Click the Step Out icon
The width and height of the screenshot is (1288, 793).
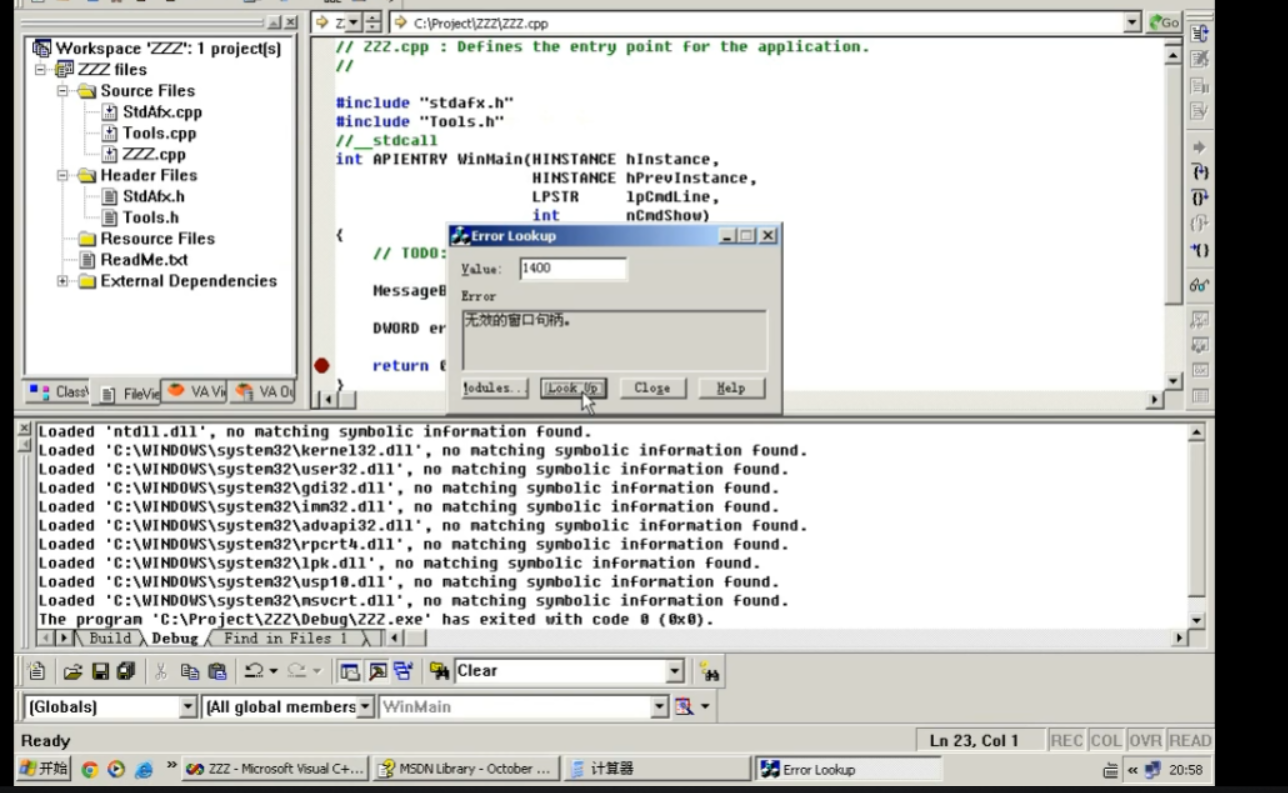click(x=1200, y=224)
